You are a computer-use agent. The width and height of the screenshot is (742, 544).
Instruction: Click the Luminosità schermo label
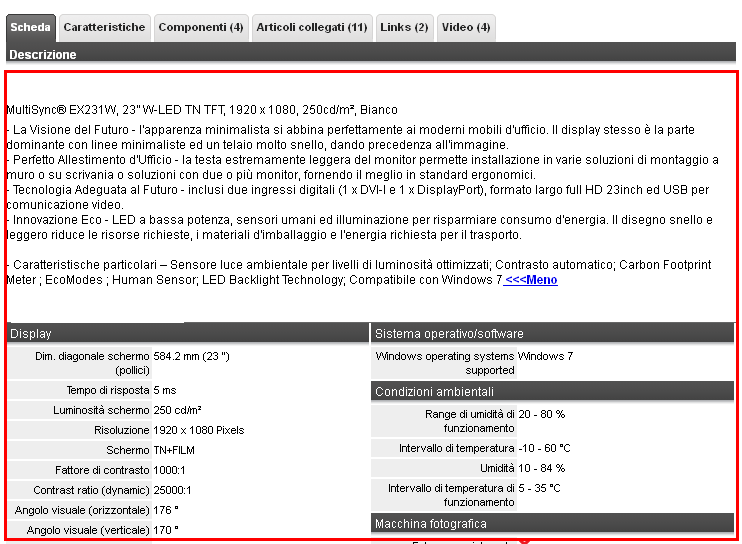pyautogui.click(x=101, y=410)
